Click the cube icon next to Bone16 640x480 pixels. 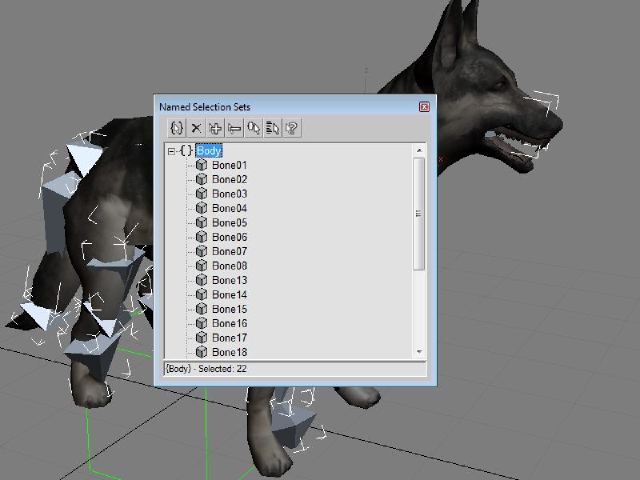[201, 323]
